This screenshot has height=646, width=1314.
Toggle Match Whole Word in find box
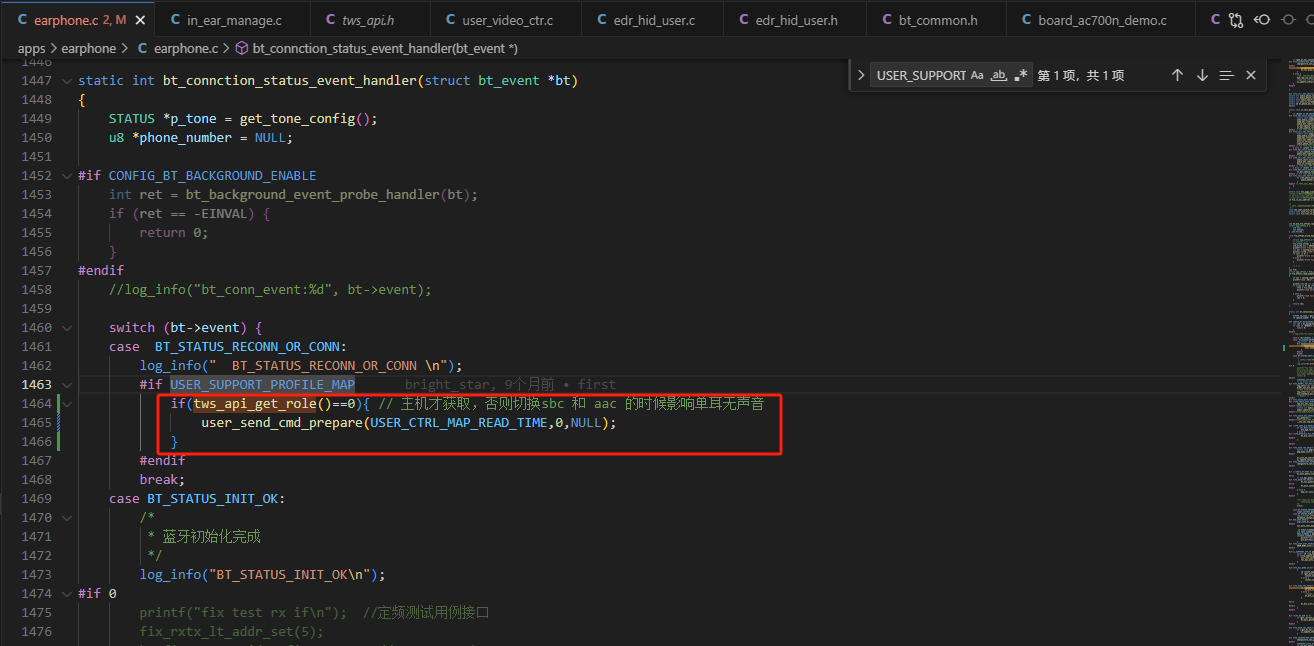pos(998,75)
